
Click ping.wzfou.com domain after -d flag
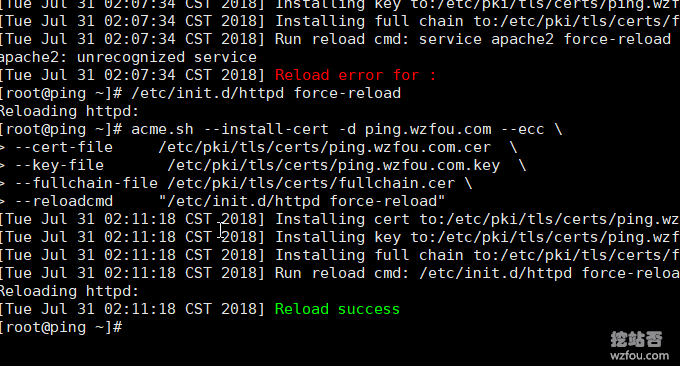click(428, 129)
